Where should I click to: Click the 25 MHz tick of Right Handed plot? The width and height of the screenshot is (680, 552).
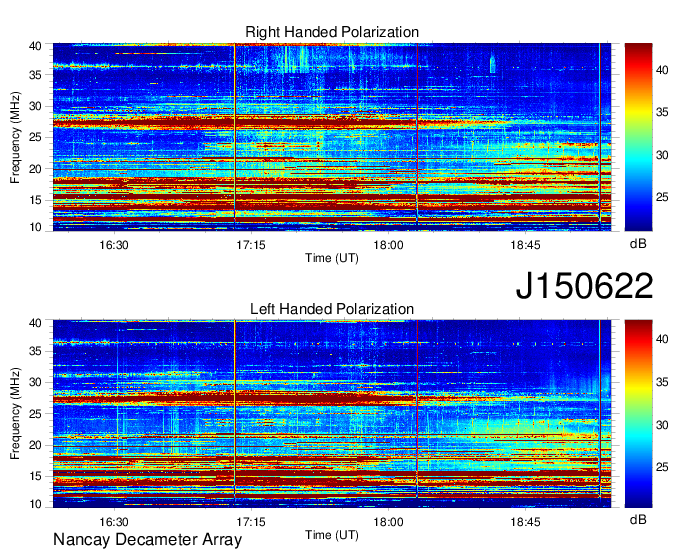35,137
